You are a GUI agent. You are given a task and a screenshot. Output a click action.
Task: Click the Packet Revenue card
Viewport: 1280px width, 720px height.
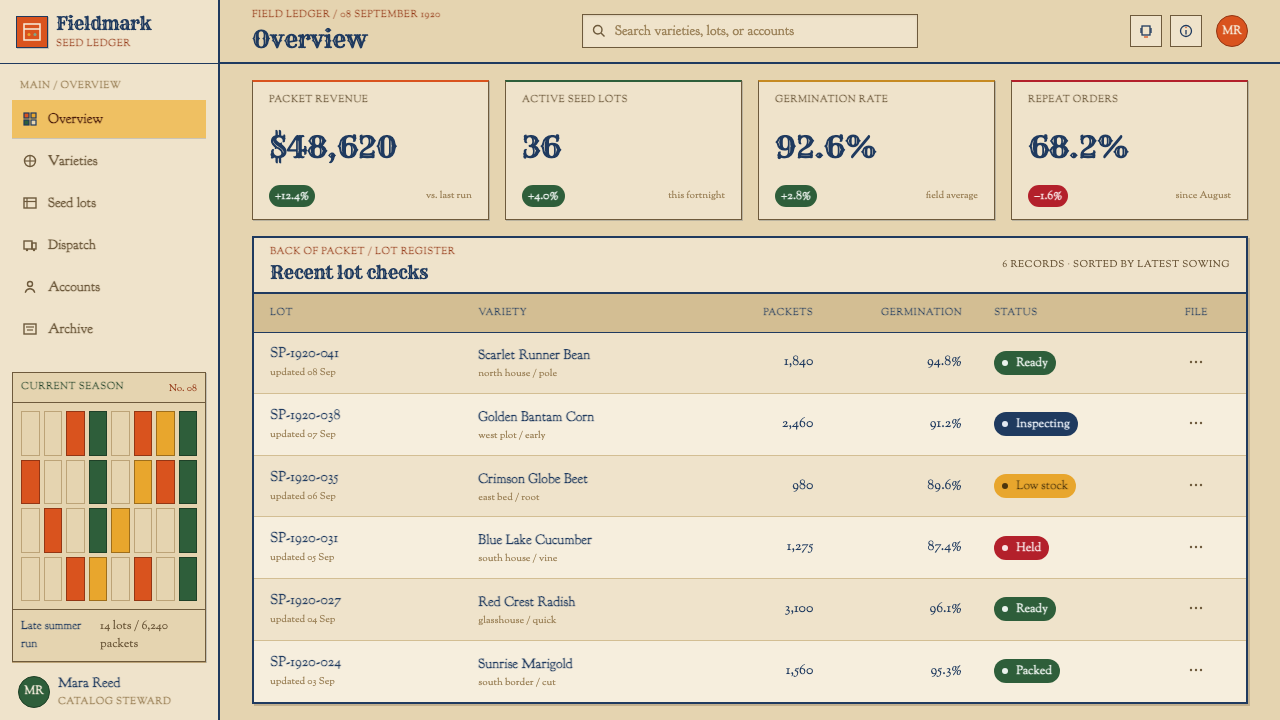click(x=371, y=150)
